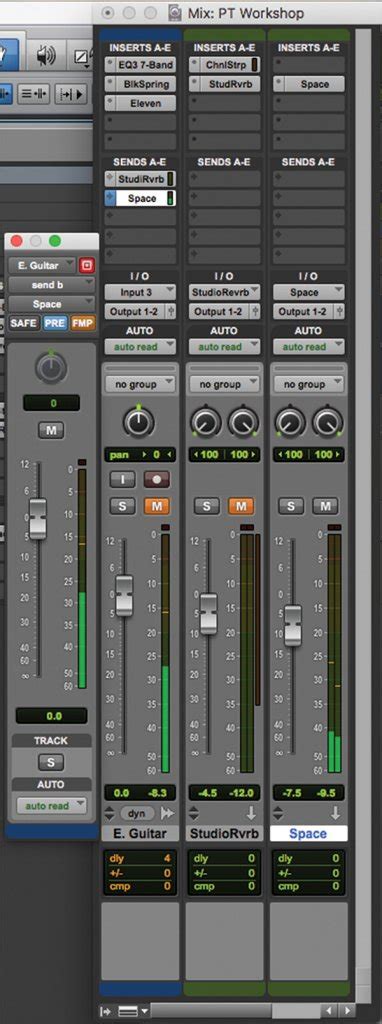
Task: Solo the Space track
Action: click(291, 505)
